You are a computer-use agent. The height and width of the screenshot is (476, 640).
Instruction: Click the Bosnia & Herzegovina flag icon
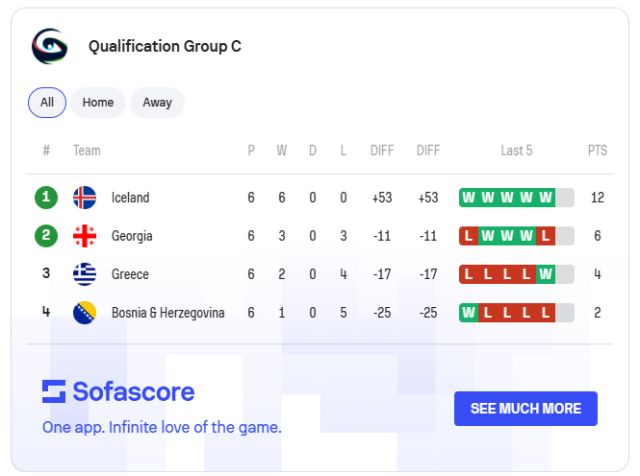(x=85, y=313)
